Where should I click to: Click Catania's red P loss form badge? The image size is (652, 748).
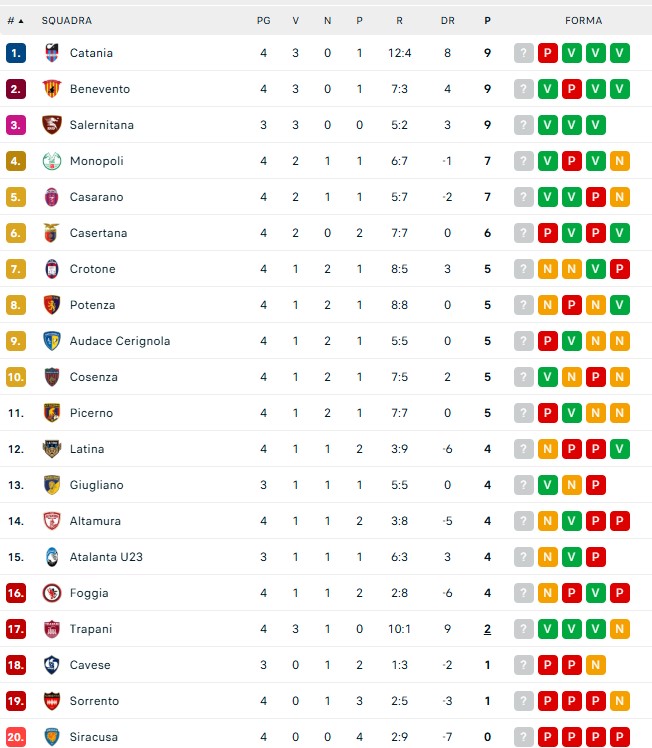548,53
